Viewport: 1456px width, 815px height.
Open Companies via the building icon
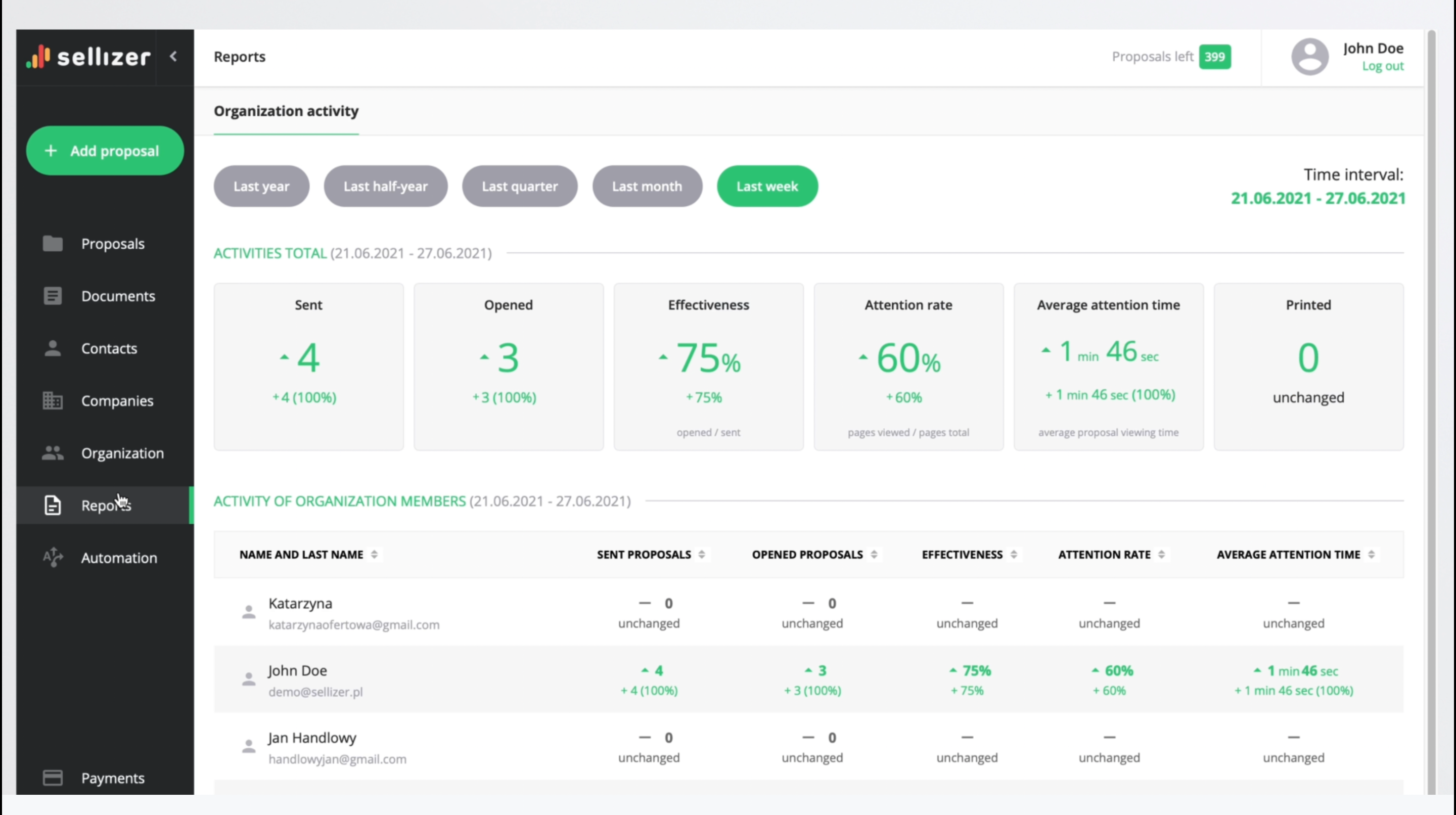[x=53, y=401]
